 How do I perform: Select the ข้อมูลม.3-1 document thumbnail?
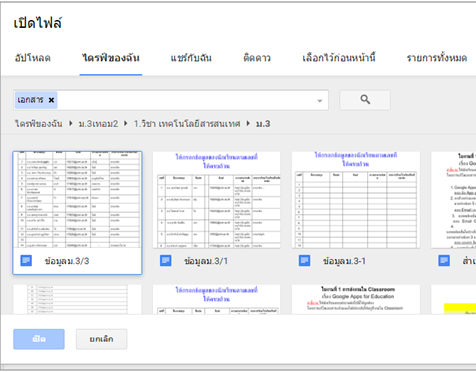tap(356, 200)
